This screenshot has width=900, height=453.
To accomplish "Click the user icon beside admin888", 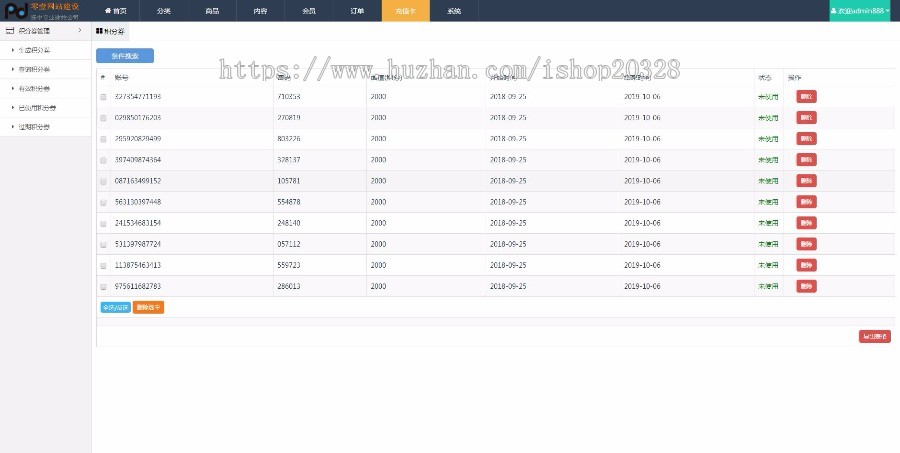I will pos(833,10).
